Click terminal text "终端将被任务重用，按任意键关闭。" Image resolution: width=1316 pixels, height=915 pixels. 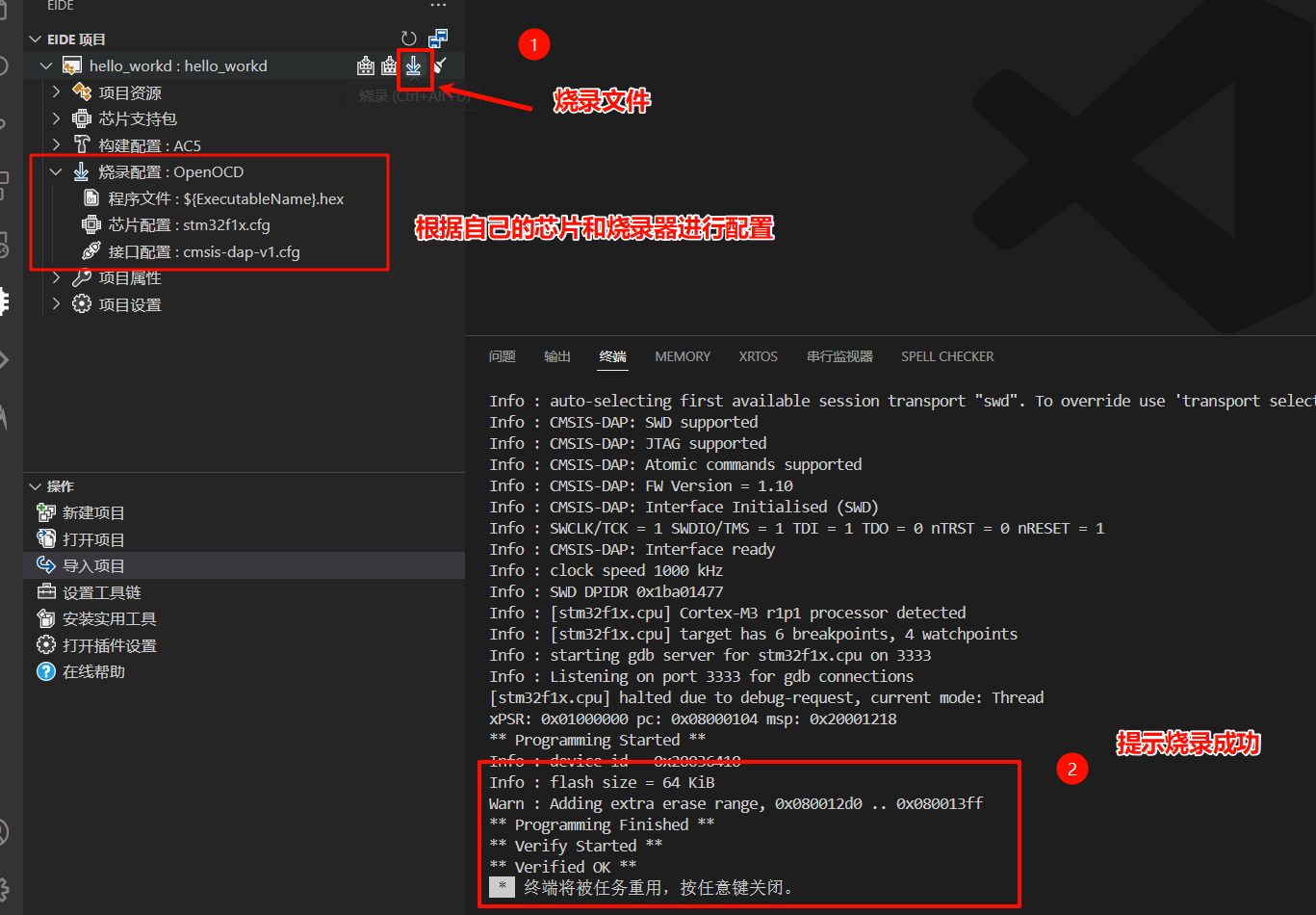point(658,888)
